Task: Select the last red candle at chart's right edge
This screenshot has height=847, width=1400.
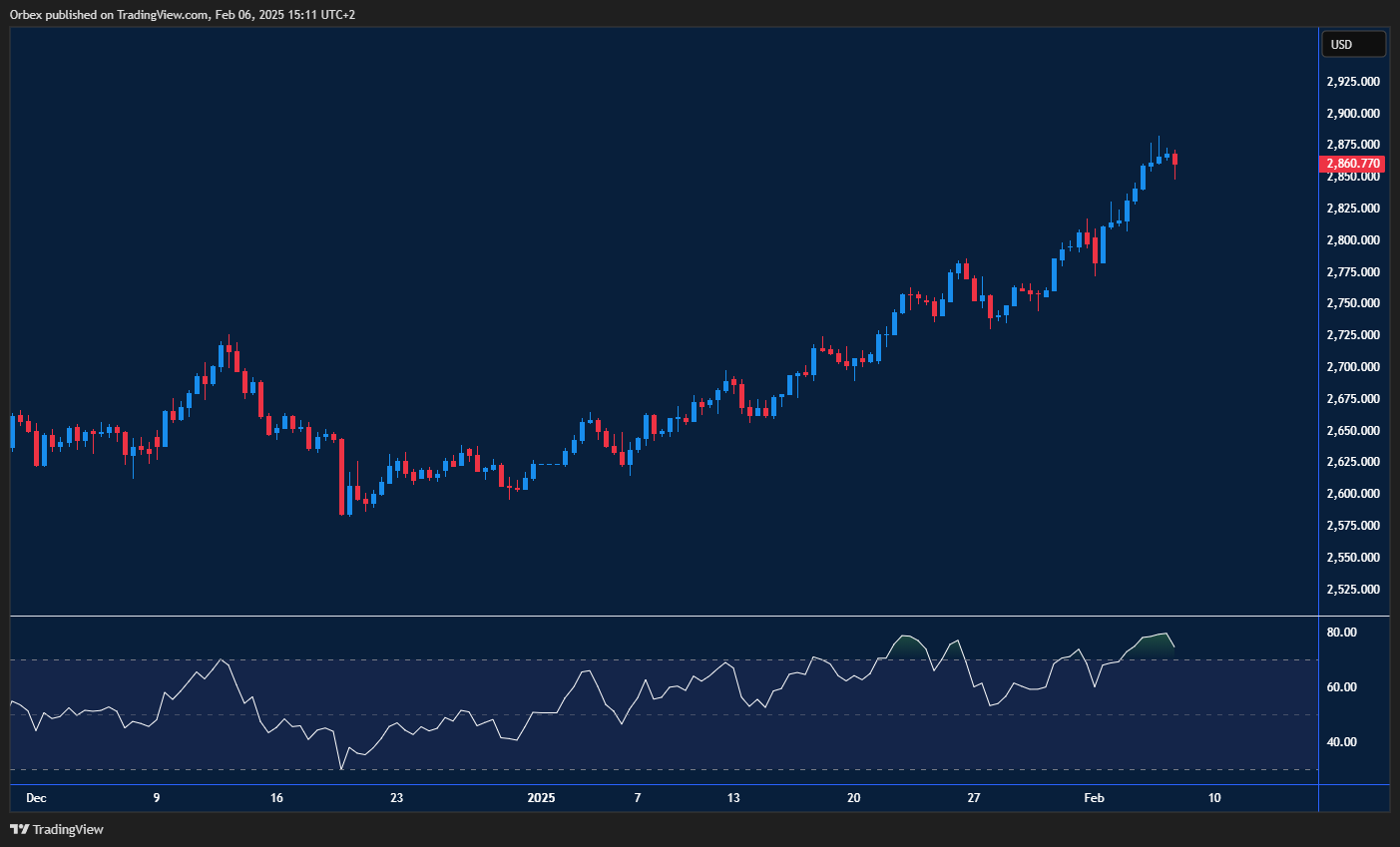Action: (1174, 160)
